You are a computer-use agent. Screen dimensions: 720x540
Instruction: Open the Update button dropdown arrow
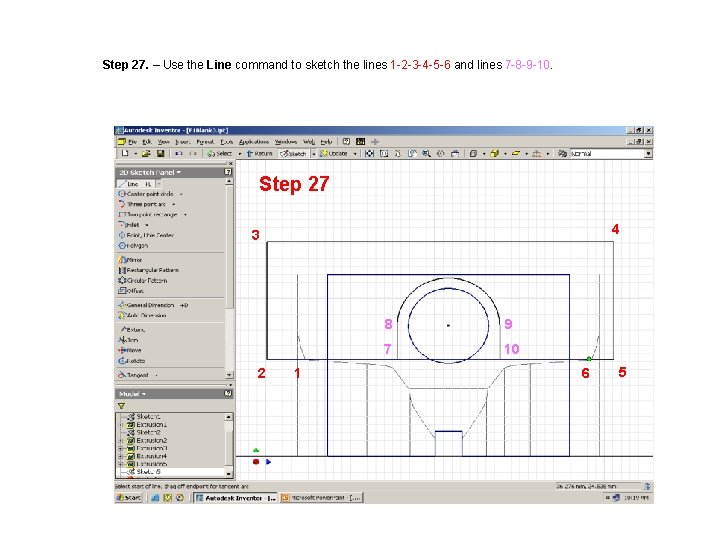click(x=355, y=154)
